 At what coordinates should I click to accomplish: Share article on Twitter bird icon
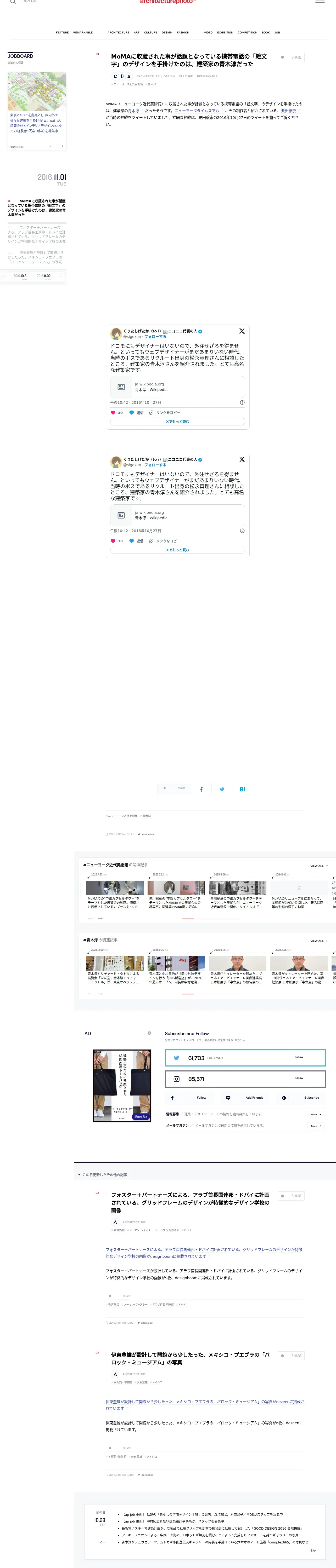(222, 789)
